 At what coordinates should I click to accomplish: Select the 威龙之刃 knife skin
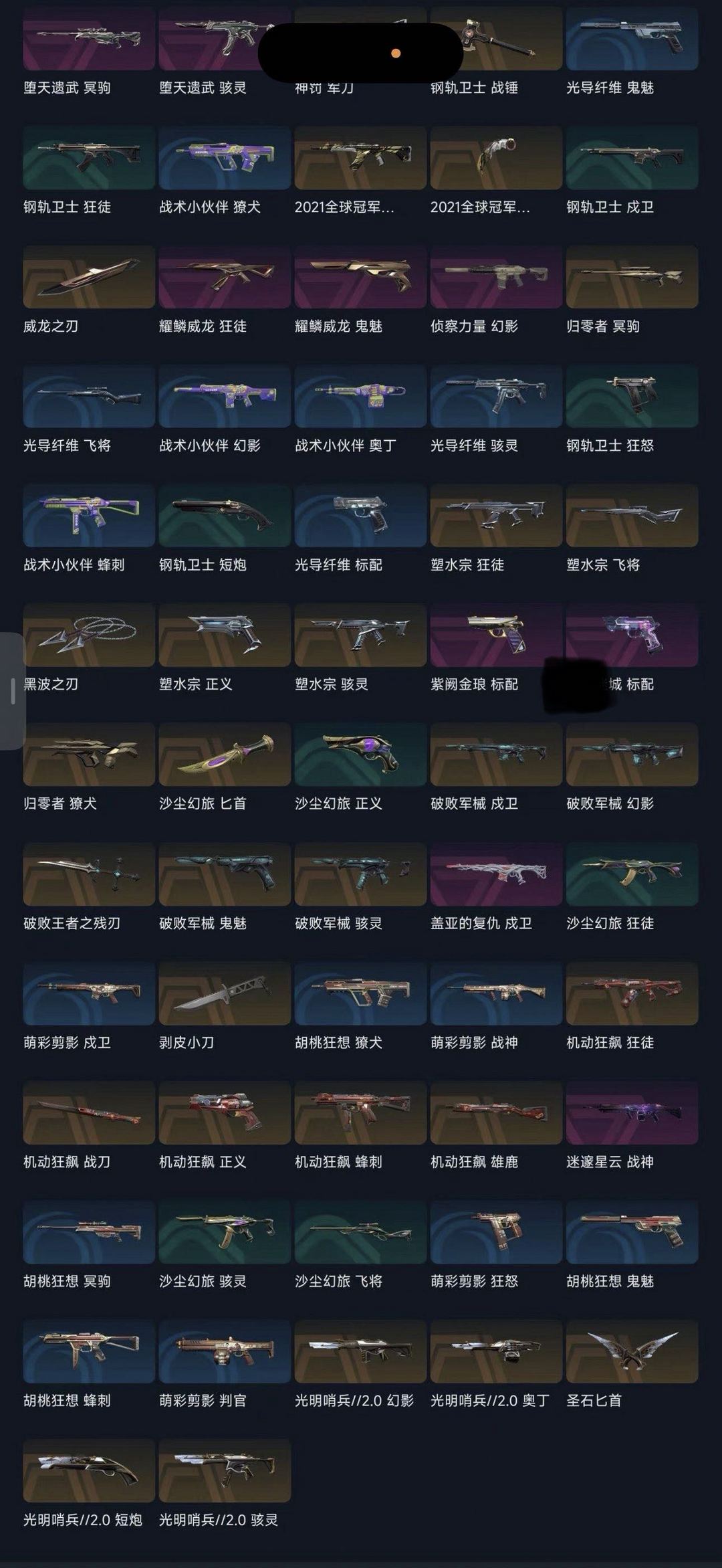click(x=89, y=276)
